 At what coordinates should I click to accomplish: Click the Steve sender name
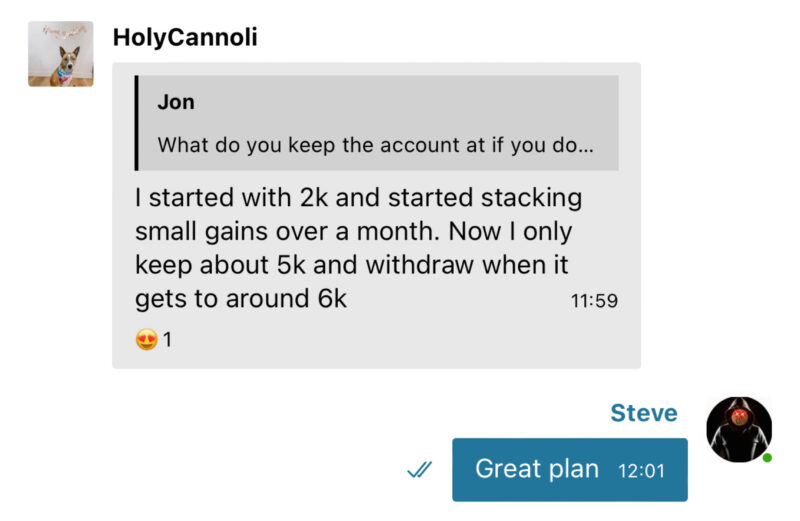(x=643, y=414)
